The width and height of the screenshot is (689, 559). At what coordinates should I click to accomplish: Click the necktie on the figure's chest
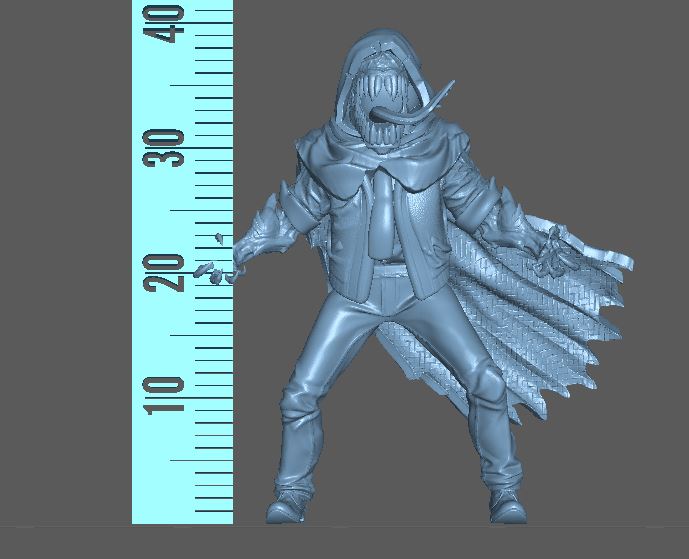(x=380, y=215)
